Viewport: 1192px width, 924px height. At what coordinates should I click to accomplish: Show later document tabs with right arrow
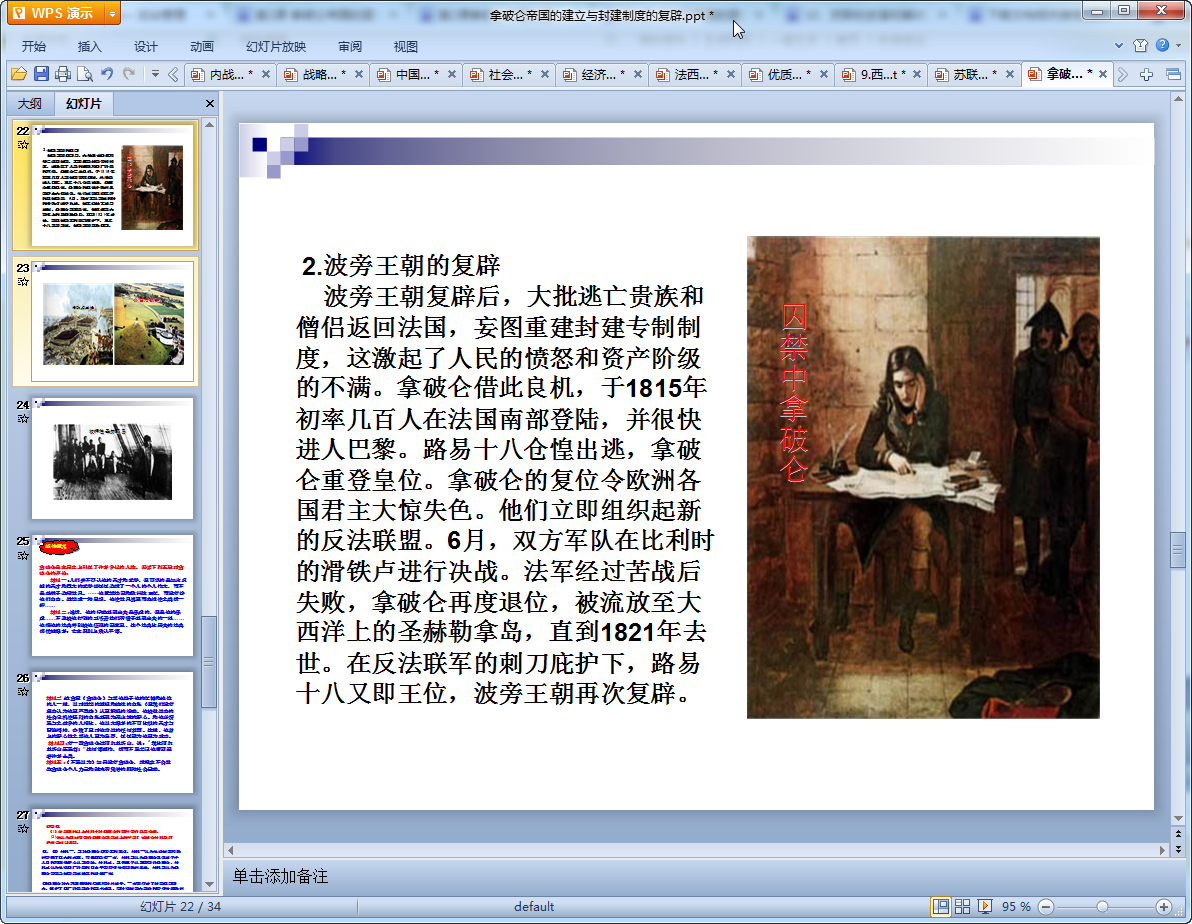click(x=1123, y=74)
